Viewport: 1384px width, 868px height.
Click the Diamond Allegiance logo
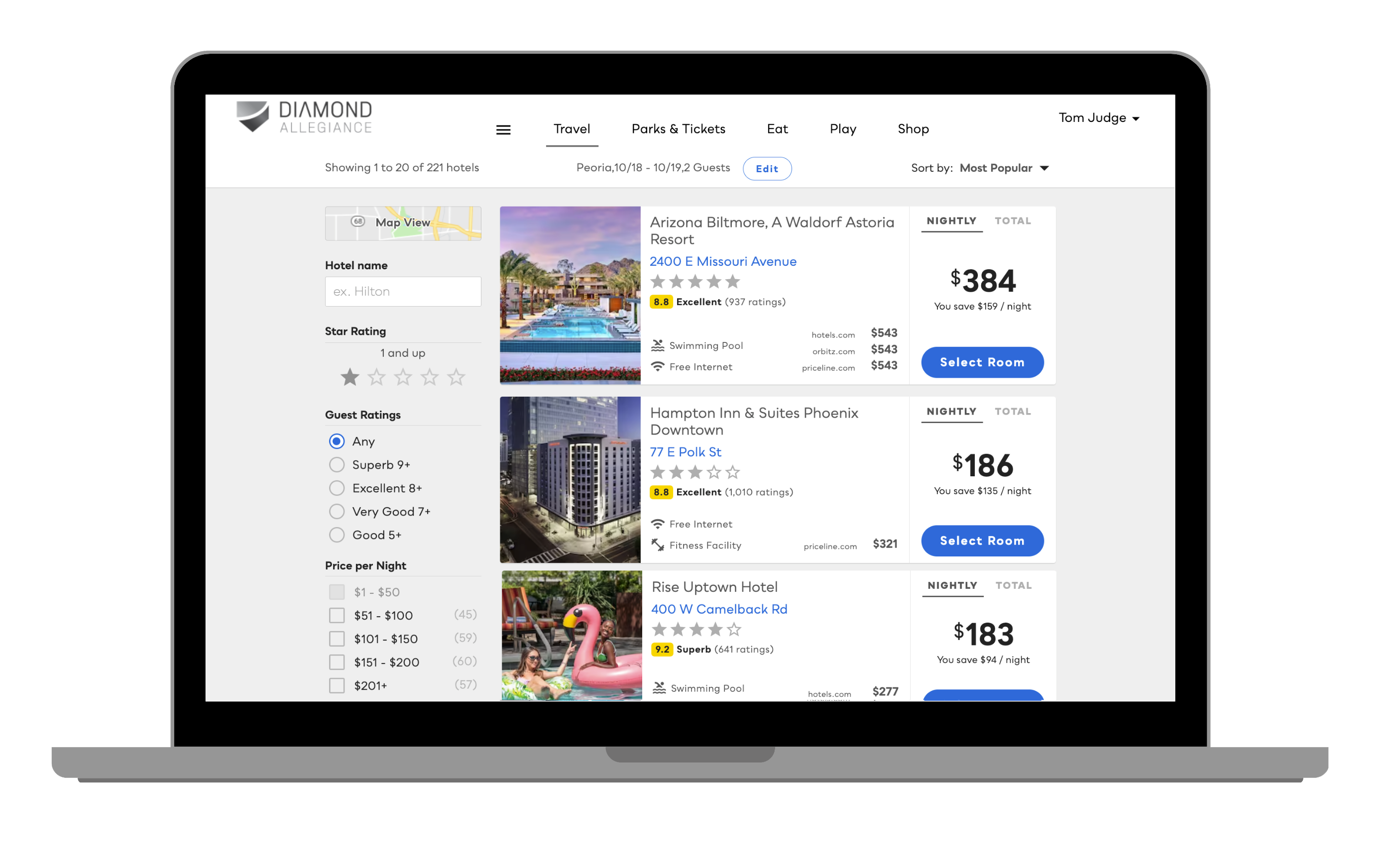pyautogui.click(x=304, y=117)
